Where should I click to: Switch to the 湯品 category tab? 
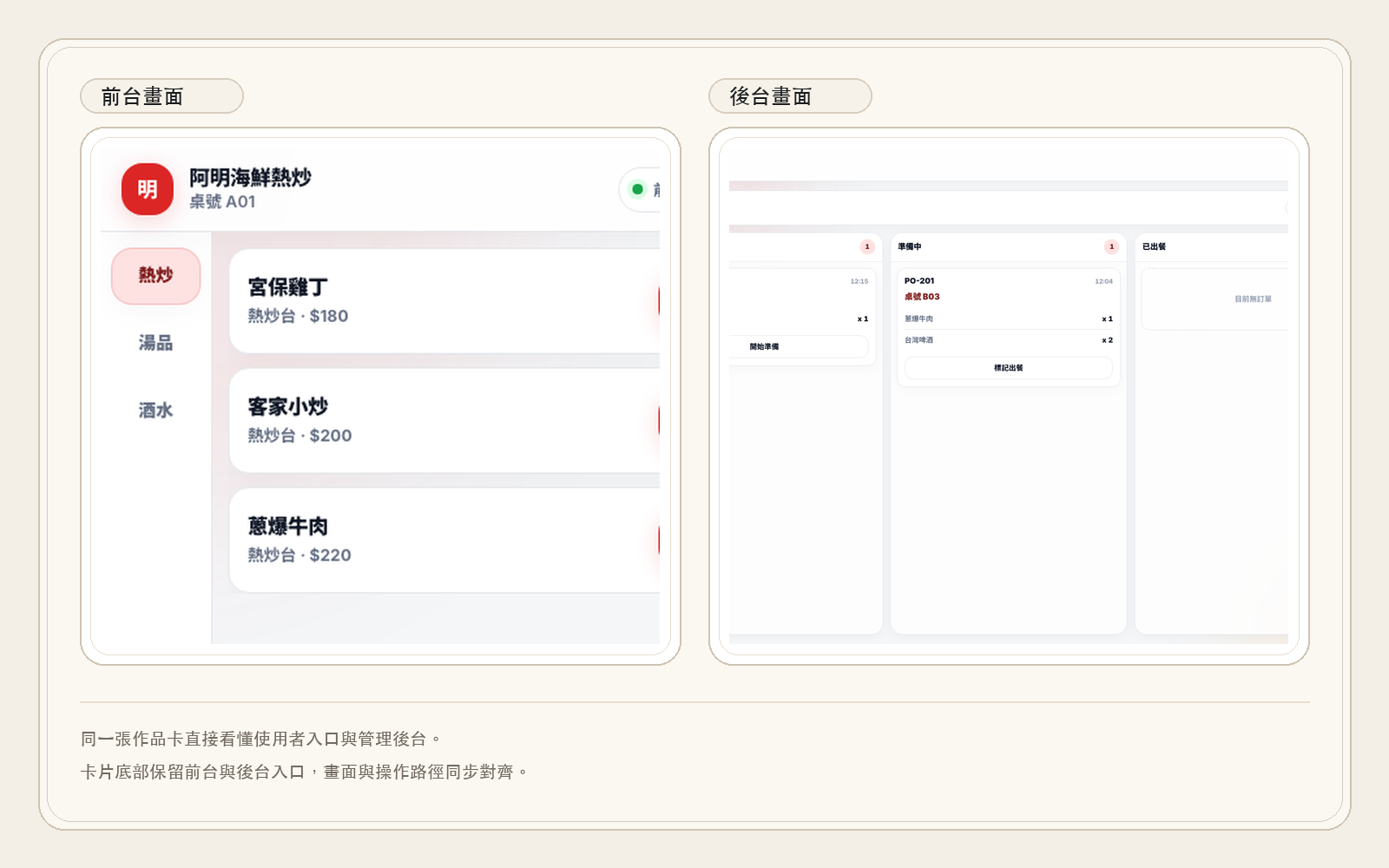pyautogui.click(x=156, y=343)
